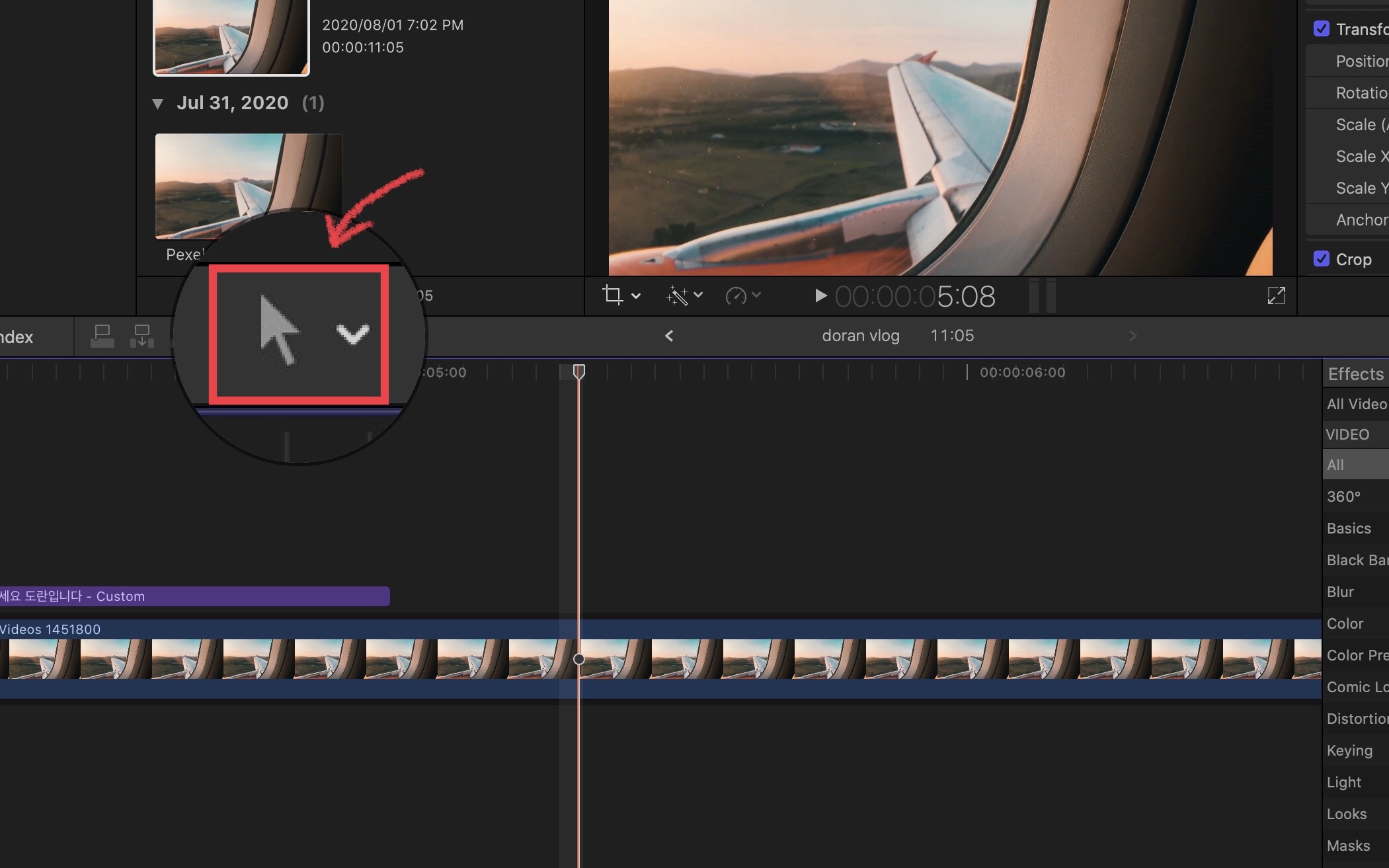Image resolution: width=1389 pixels, height=868 pixels.
Task: Open the timeline Index
Action: coord(17,337)
